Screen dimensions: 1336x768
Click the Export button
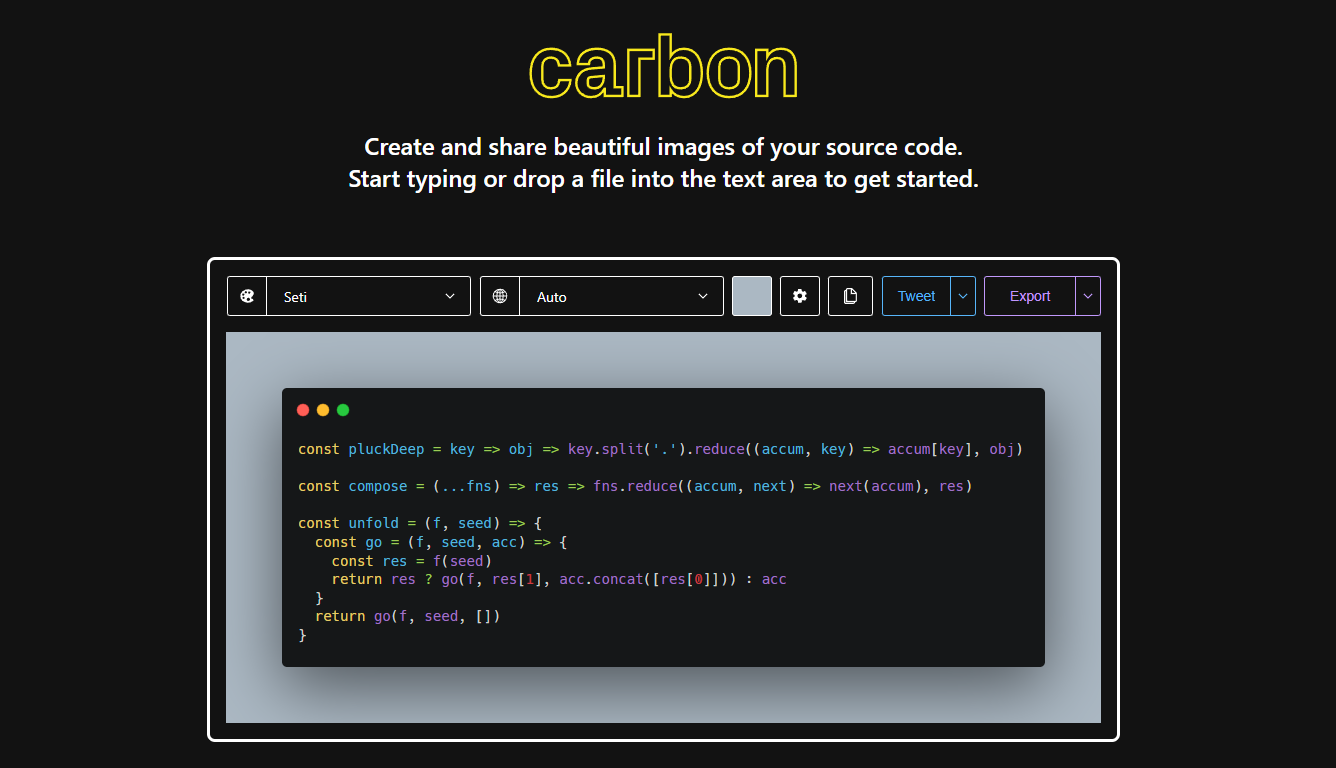tap(1030, 296)
